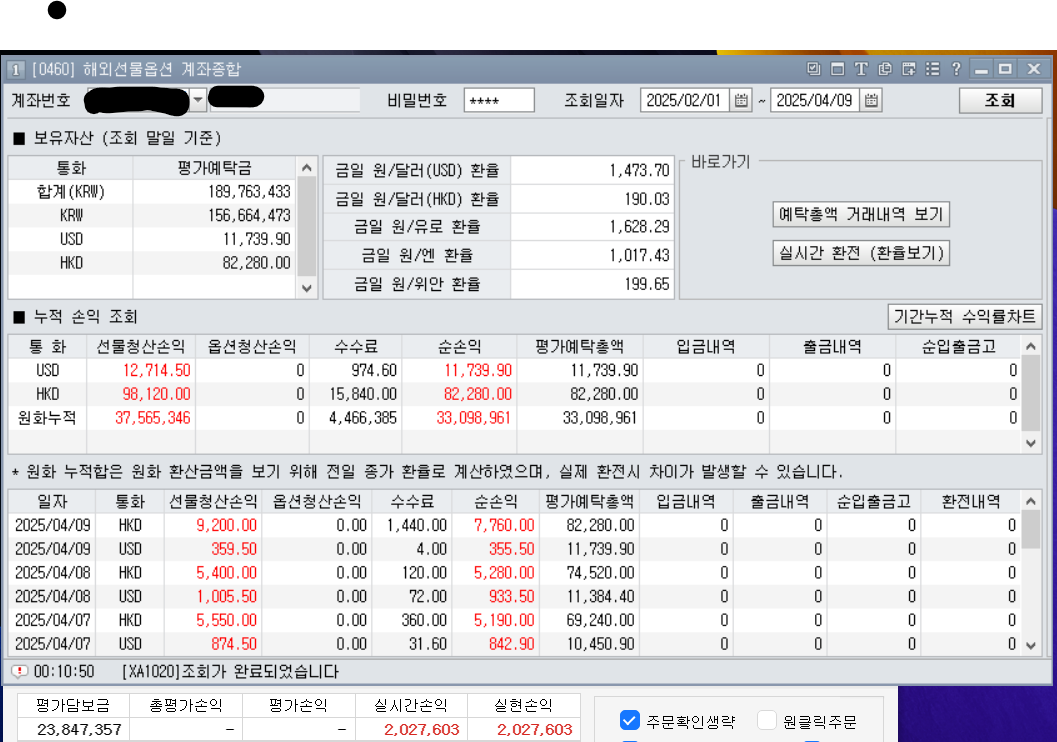Click 일자 header in daily table

[x=53, y=501]
